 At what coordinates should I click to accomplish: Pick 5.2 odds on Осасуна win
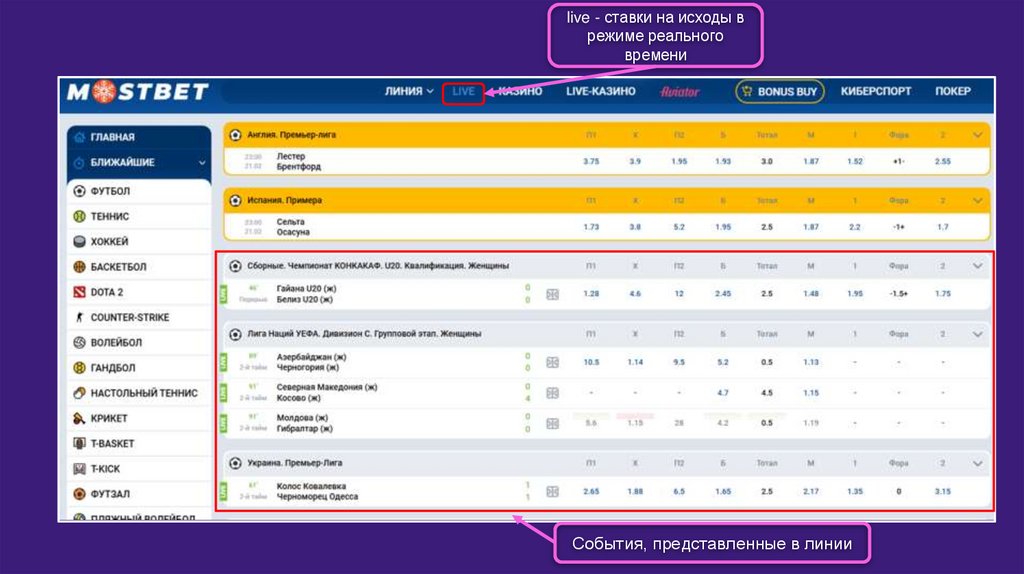point(679,227)
